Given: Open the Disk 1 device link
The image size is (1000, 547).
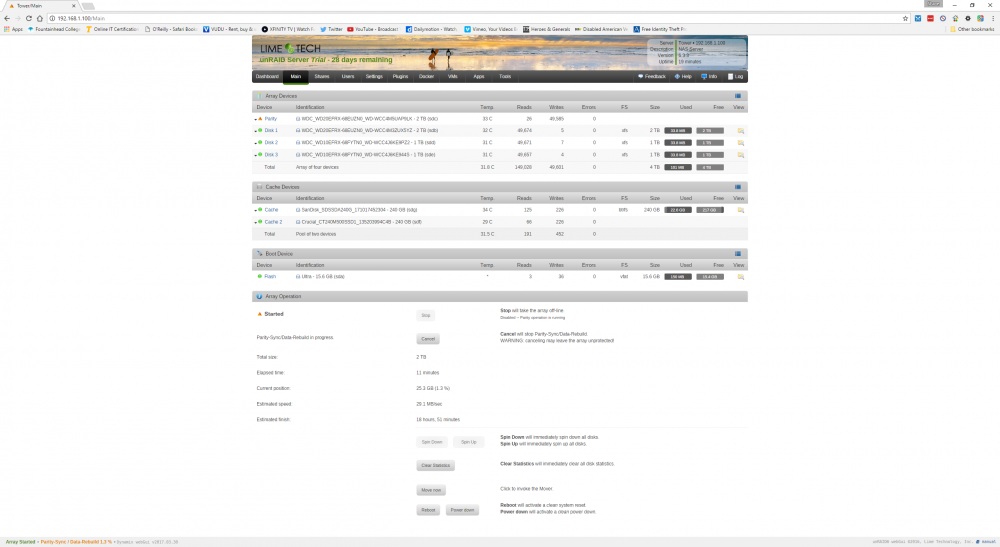Looking at the screenshot, I should (271, 131).
